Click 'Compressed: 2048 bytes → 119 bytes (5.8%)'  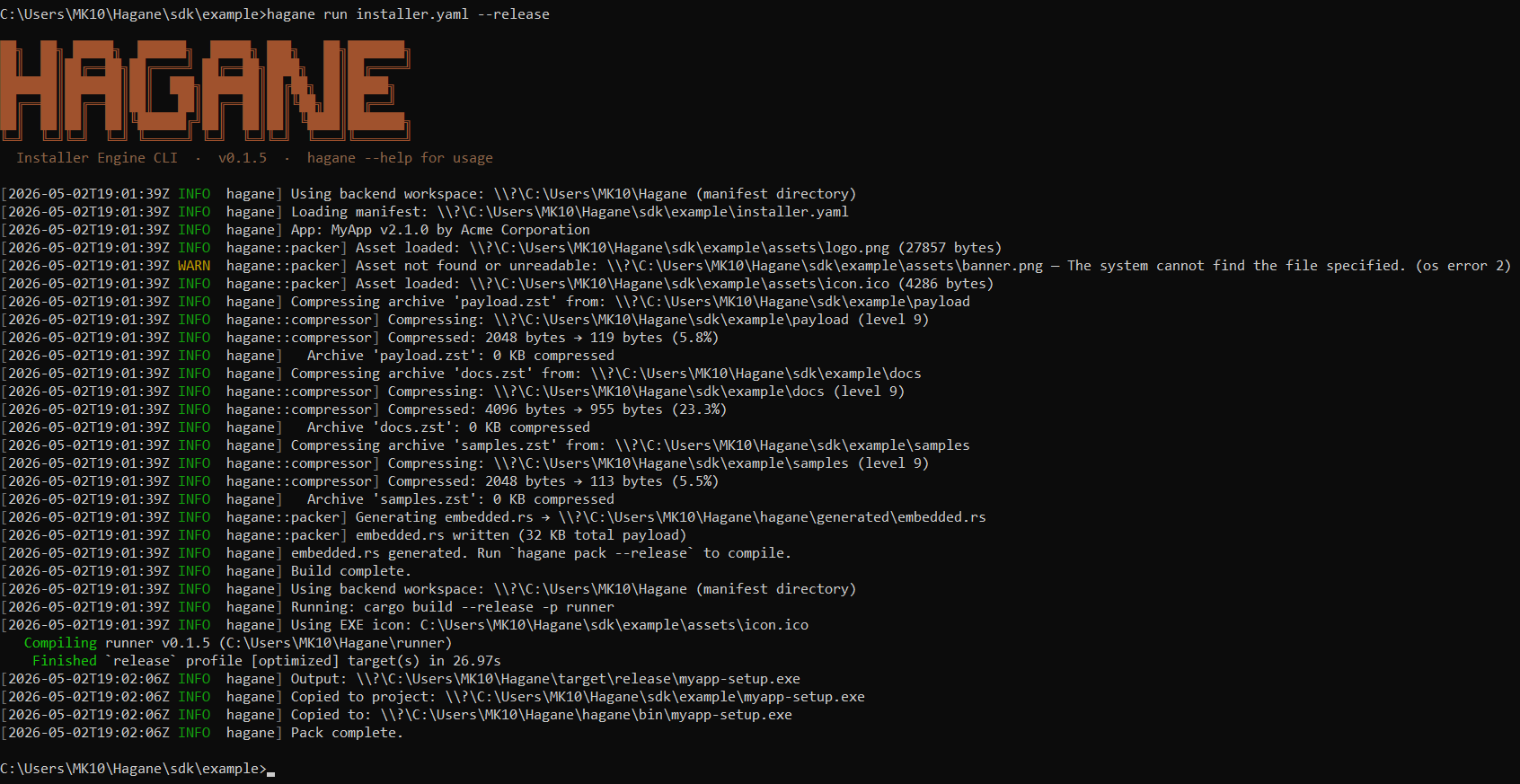click(553, 338)
